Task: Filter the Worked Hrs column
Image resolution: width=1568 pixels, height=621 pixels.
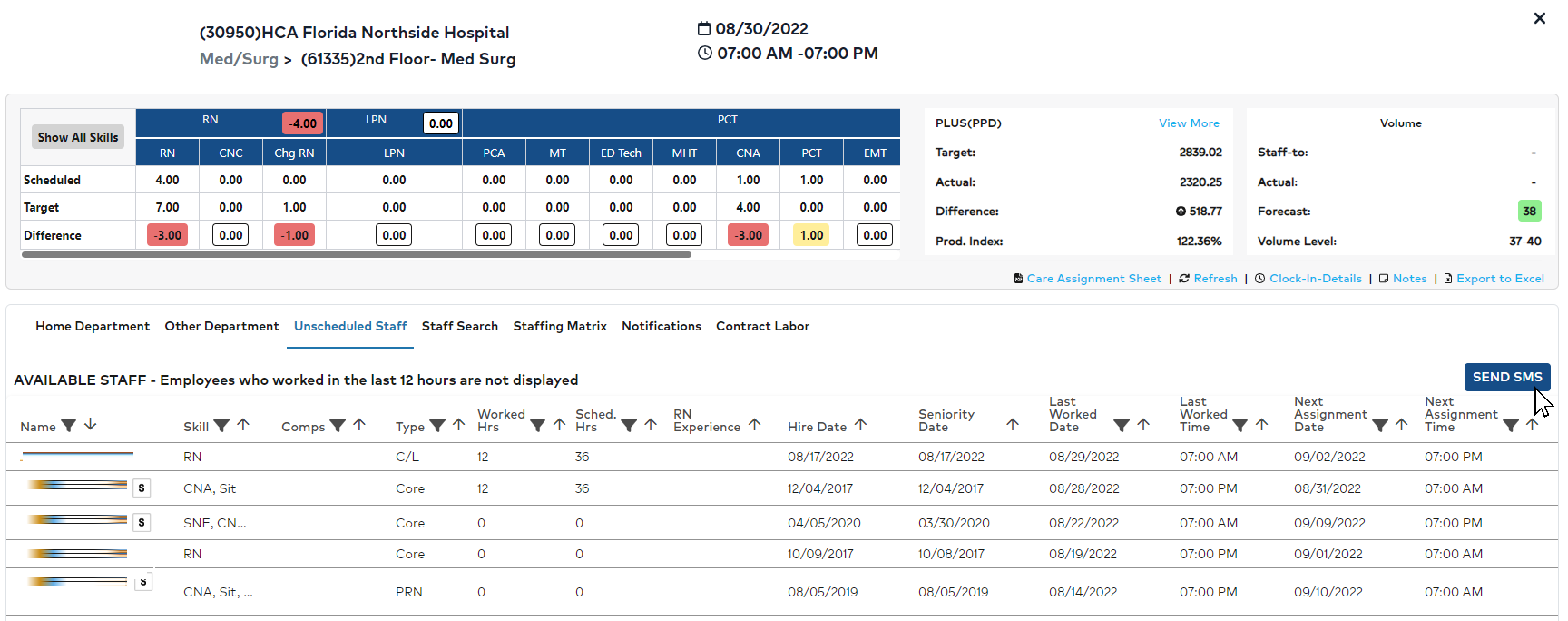Action: pyautogui.click(x=537, y=425)
